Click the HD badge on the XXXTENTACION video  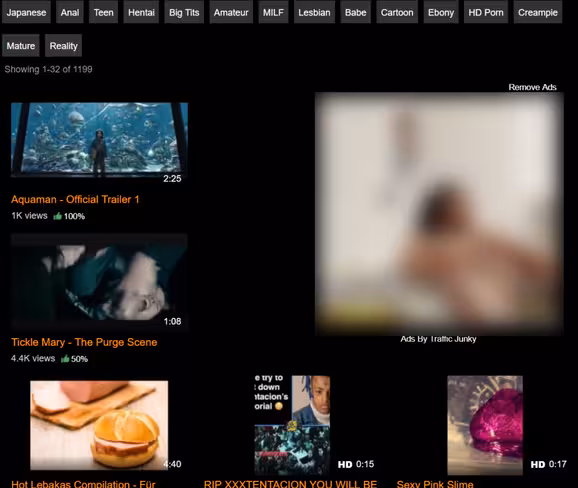(x=345, y=464)
